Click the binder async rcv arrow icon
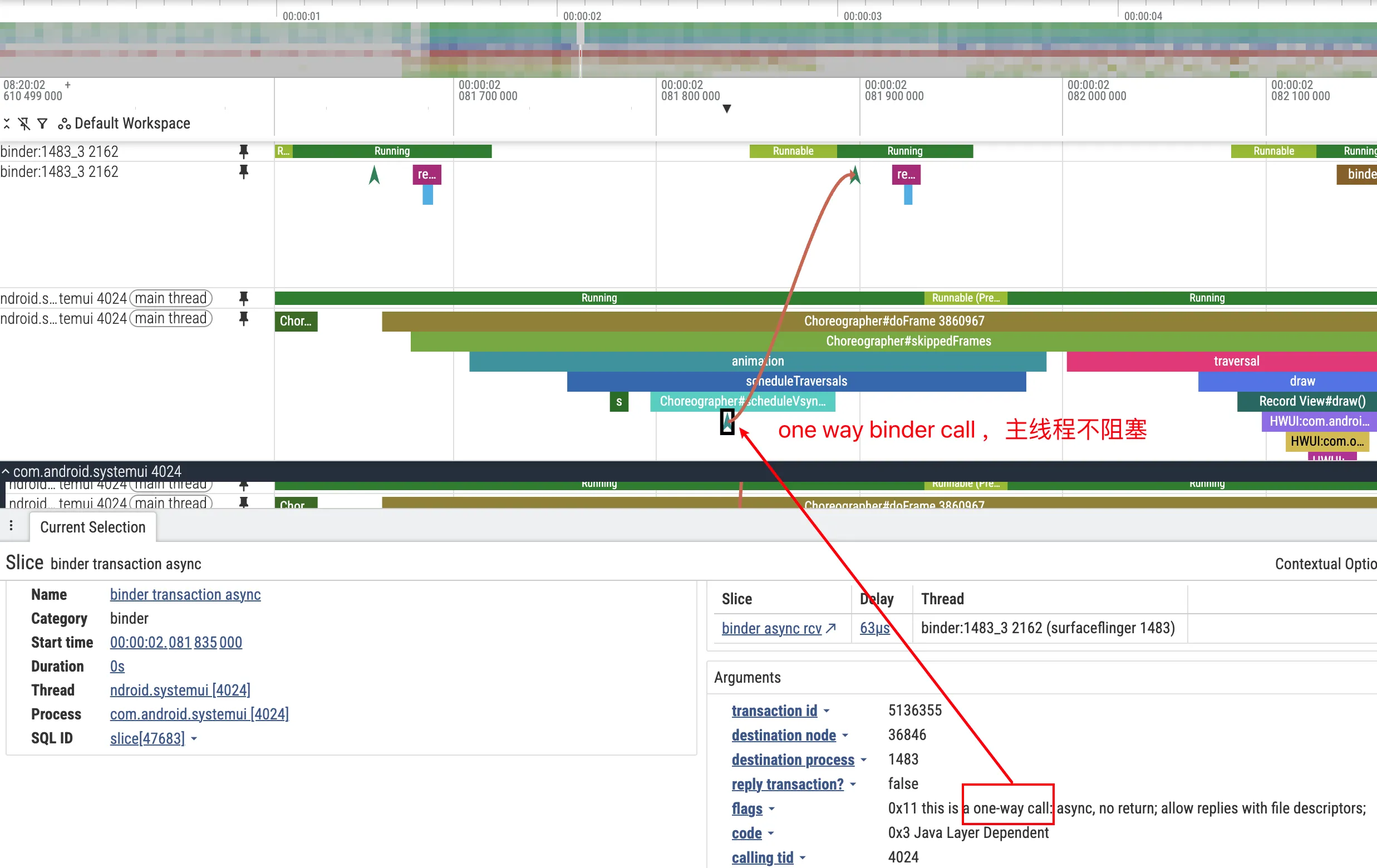Screen dimensions: 1377x868 tap(832, 628)
